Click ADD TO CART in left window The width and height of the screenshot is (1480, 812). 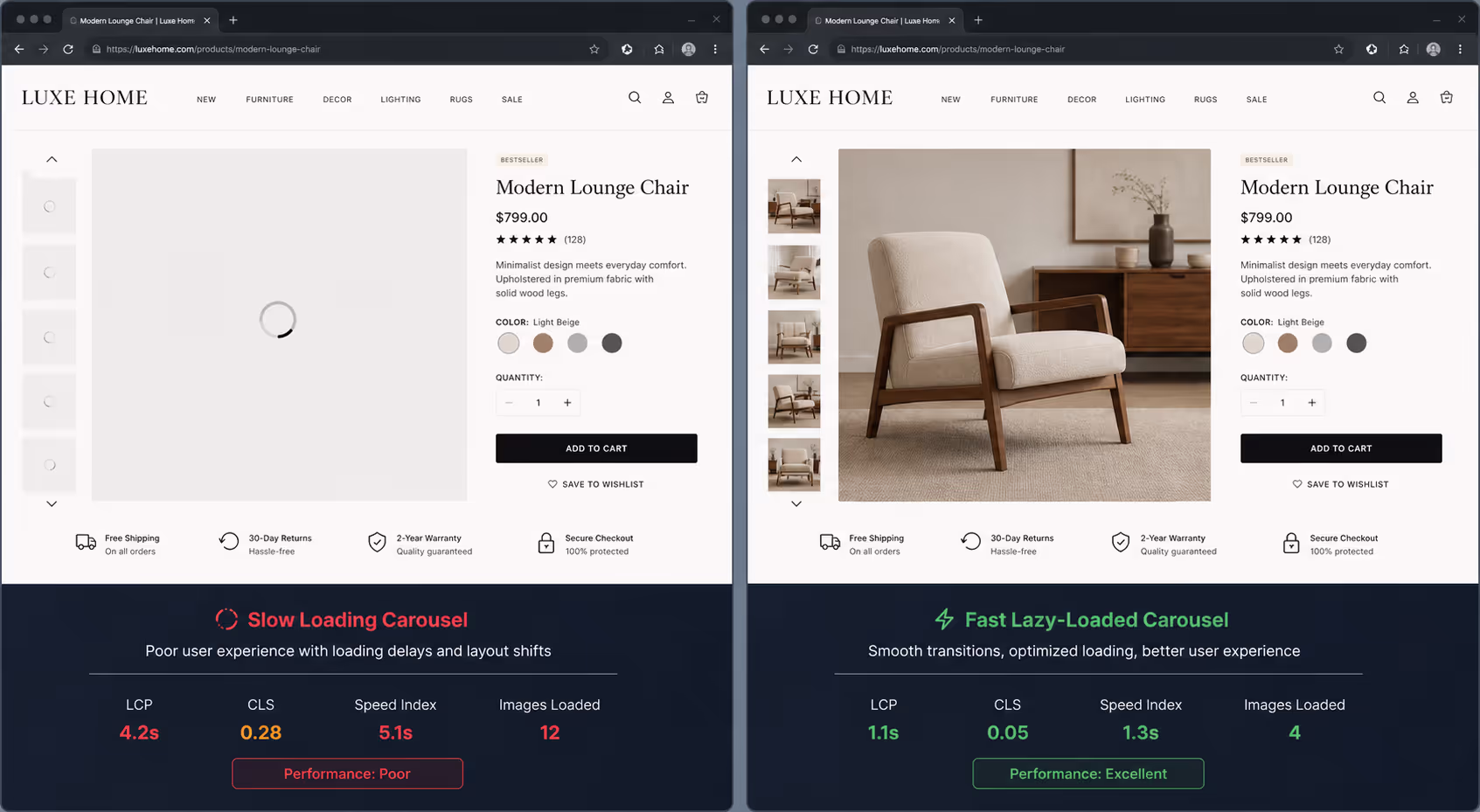pos(596,448)
